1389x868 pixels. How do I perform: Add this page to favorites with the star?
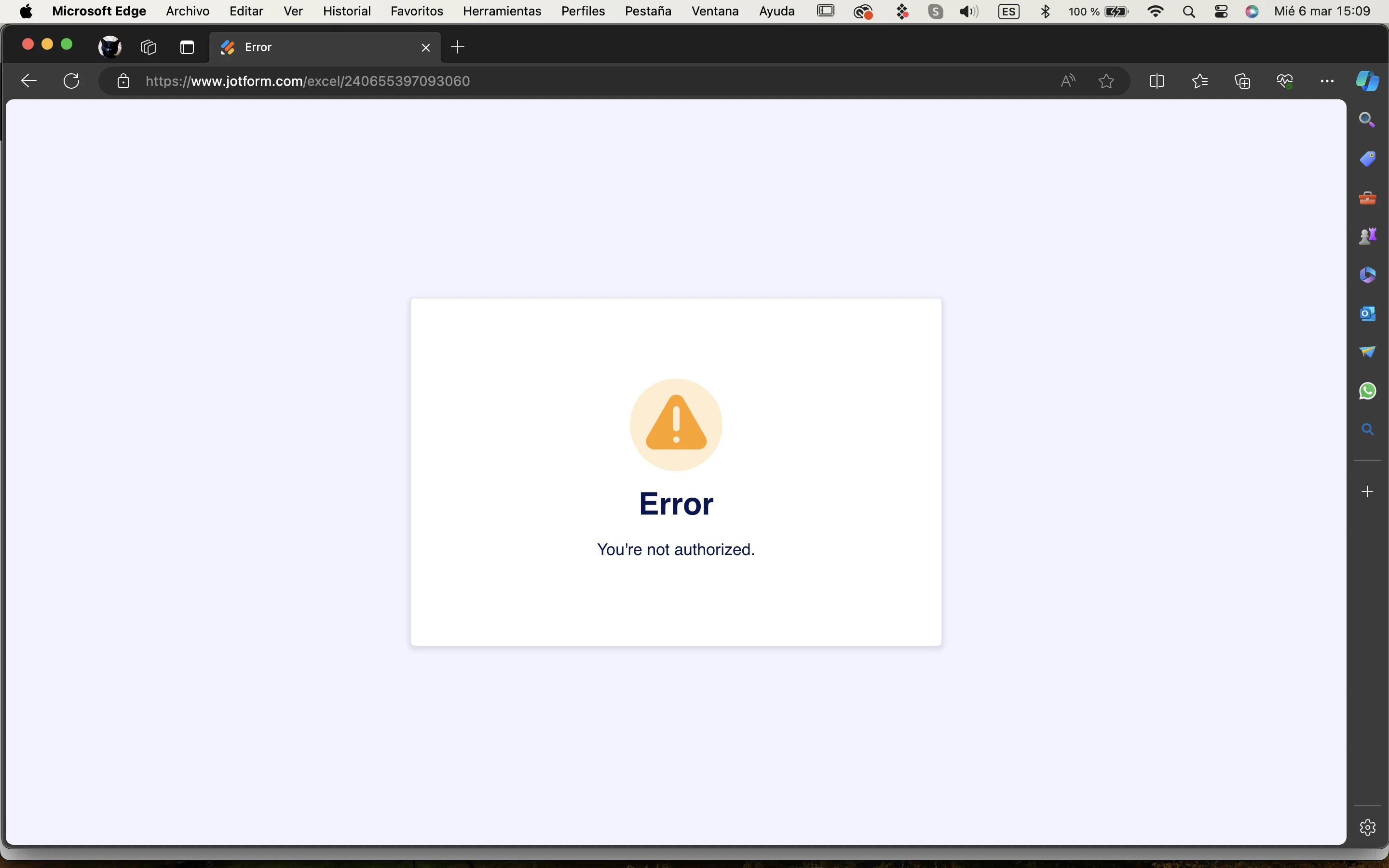[x=1106, y=81]
